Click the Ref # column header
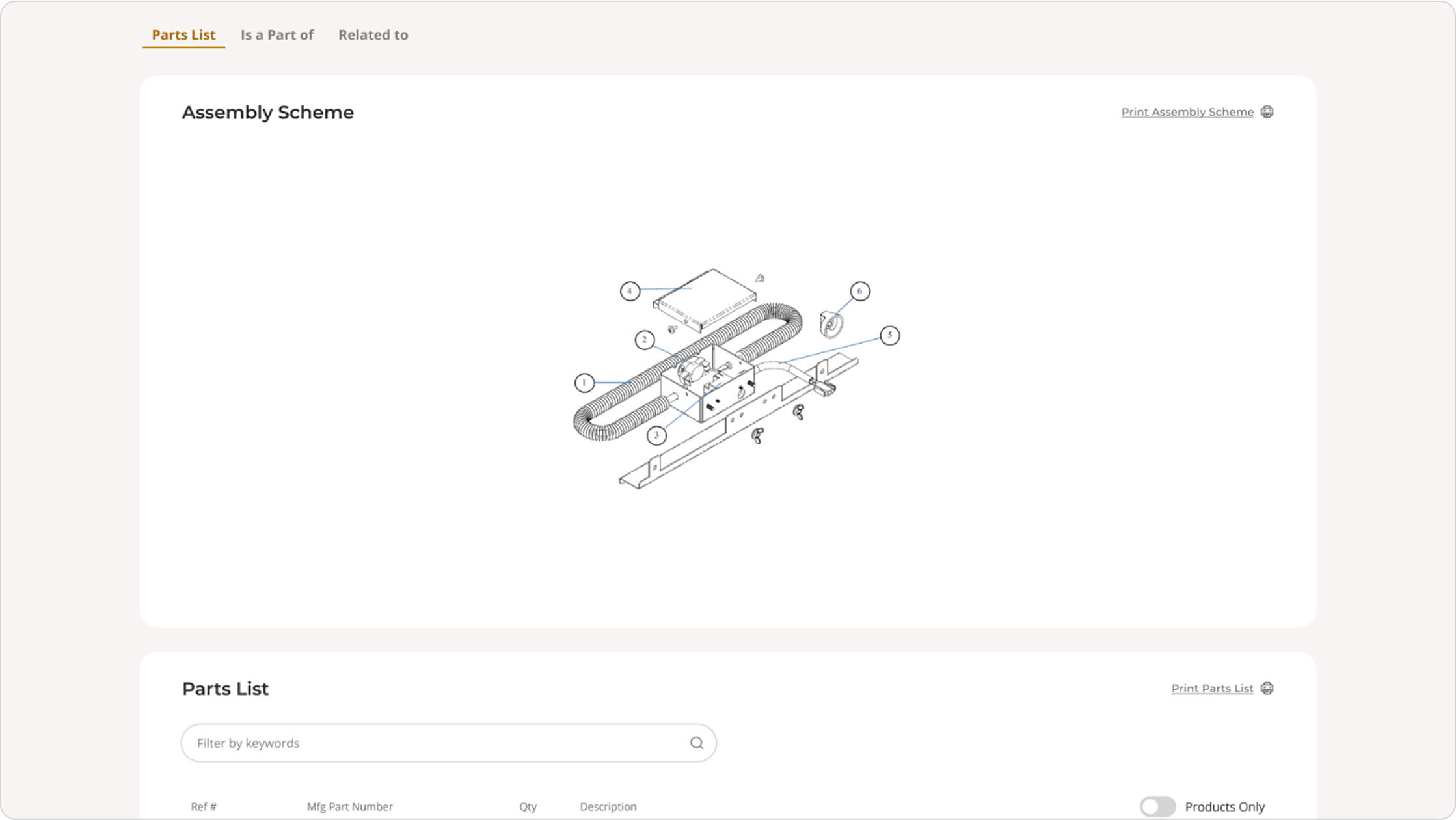1456x820 pixels. (x=204, y=807)
